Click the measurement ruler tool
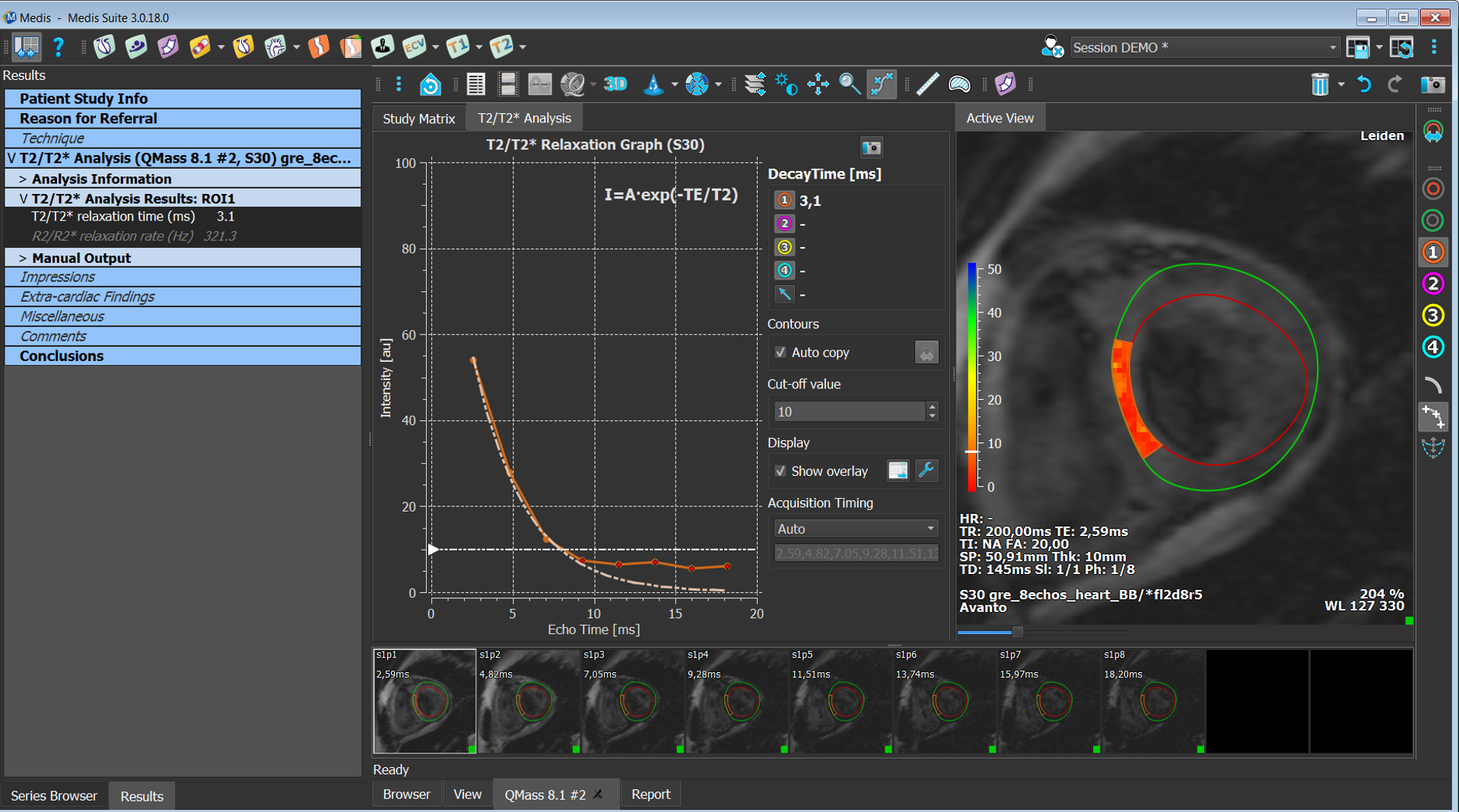The width and height of the screenshot is (1459, 812). tap(927, 84)
